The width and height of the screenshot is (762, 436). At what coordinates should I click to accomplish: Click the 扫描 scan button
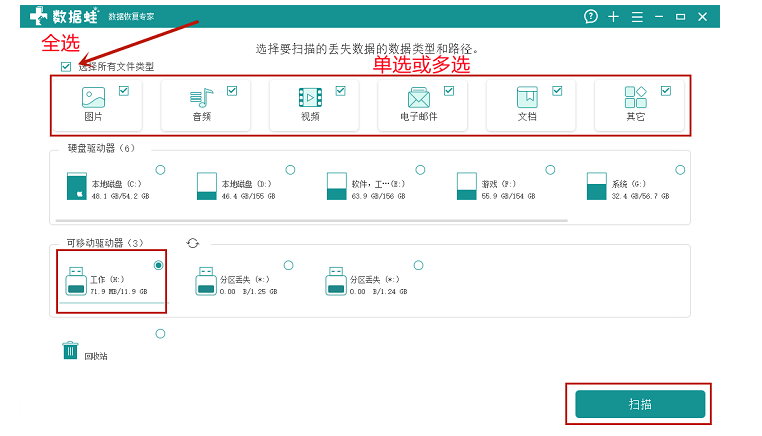(640, 404)
